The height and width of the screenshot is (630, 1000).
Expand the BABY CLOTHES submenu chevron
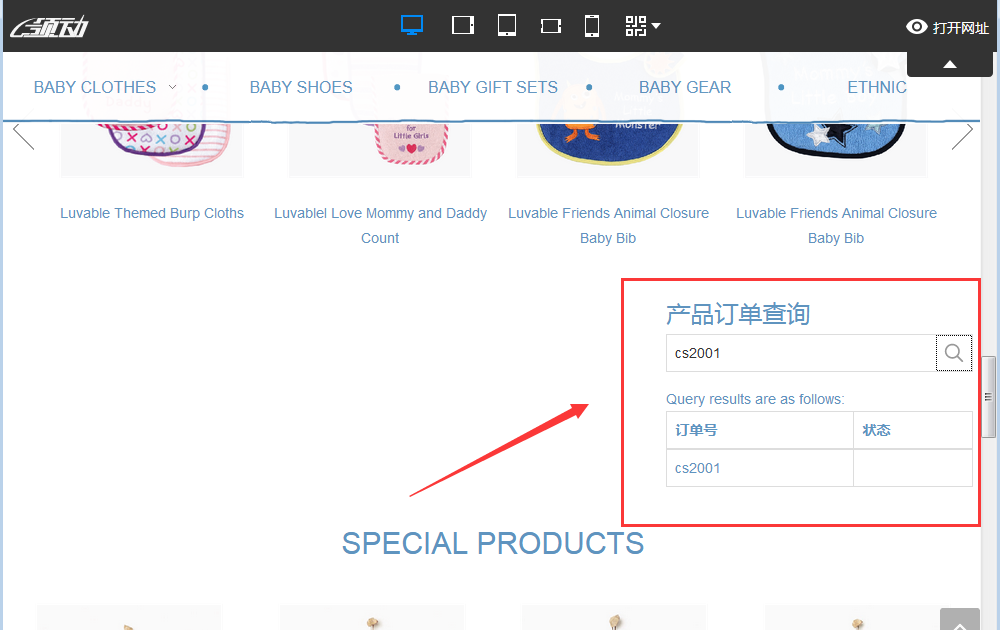point(172,87)
